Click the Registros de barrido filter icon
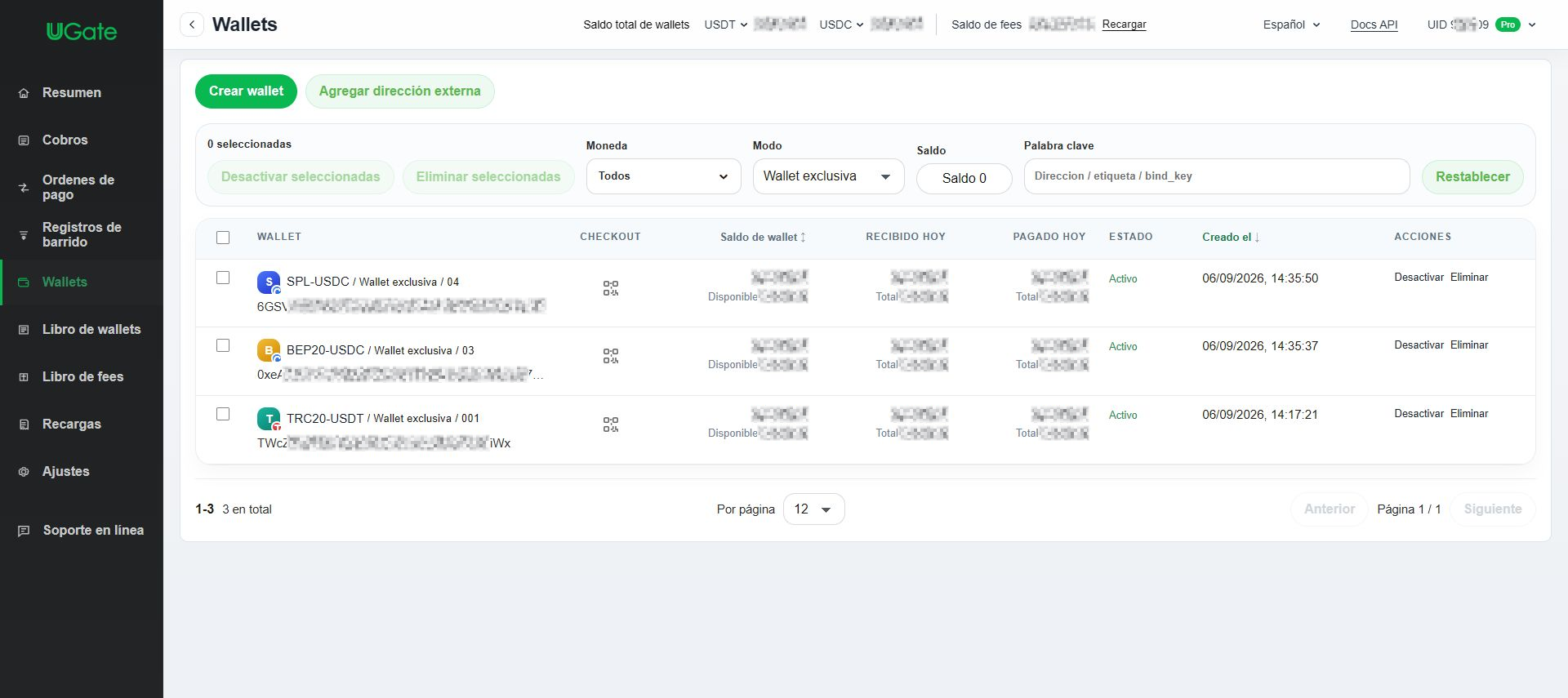This screenshot has height=698, width=1568. 24,235
